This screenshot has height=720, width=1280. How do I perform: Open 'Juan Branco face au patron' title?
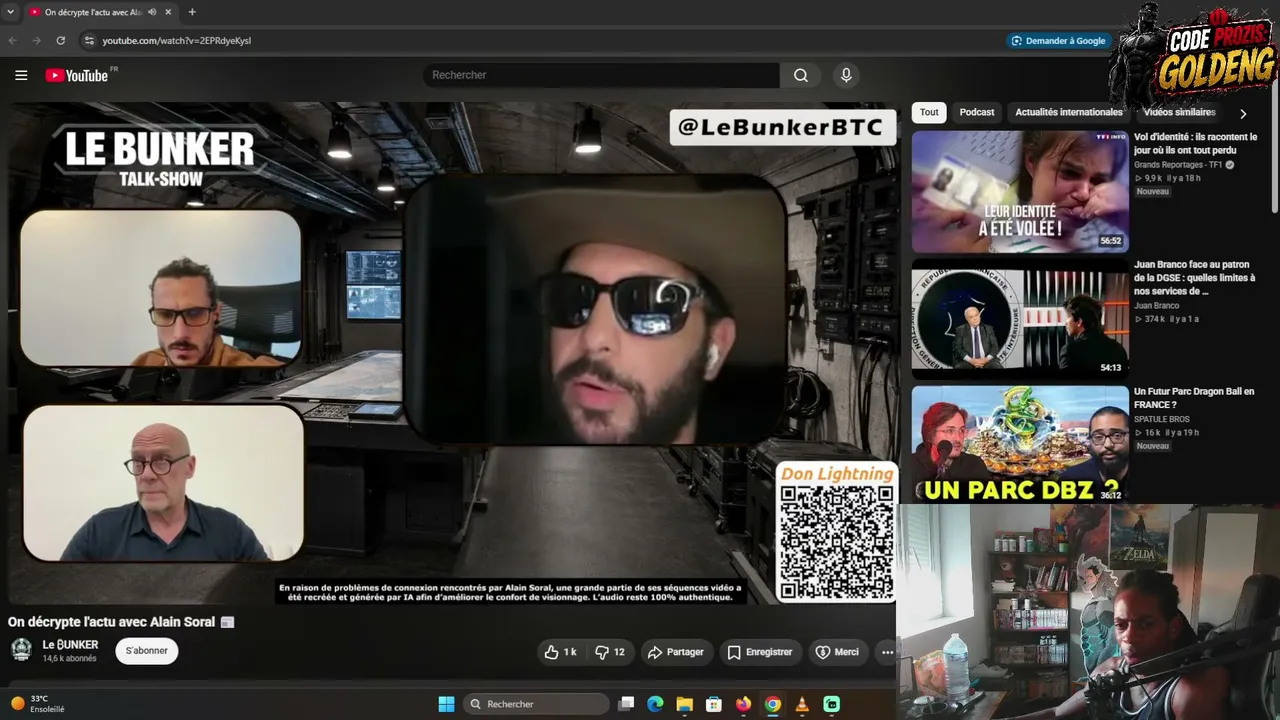click(1195, 278)
